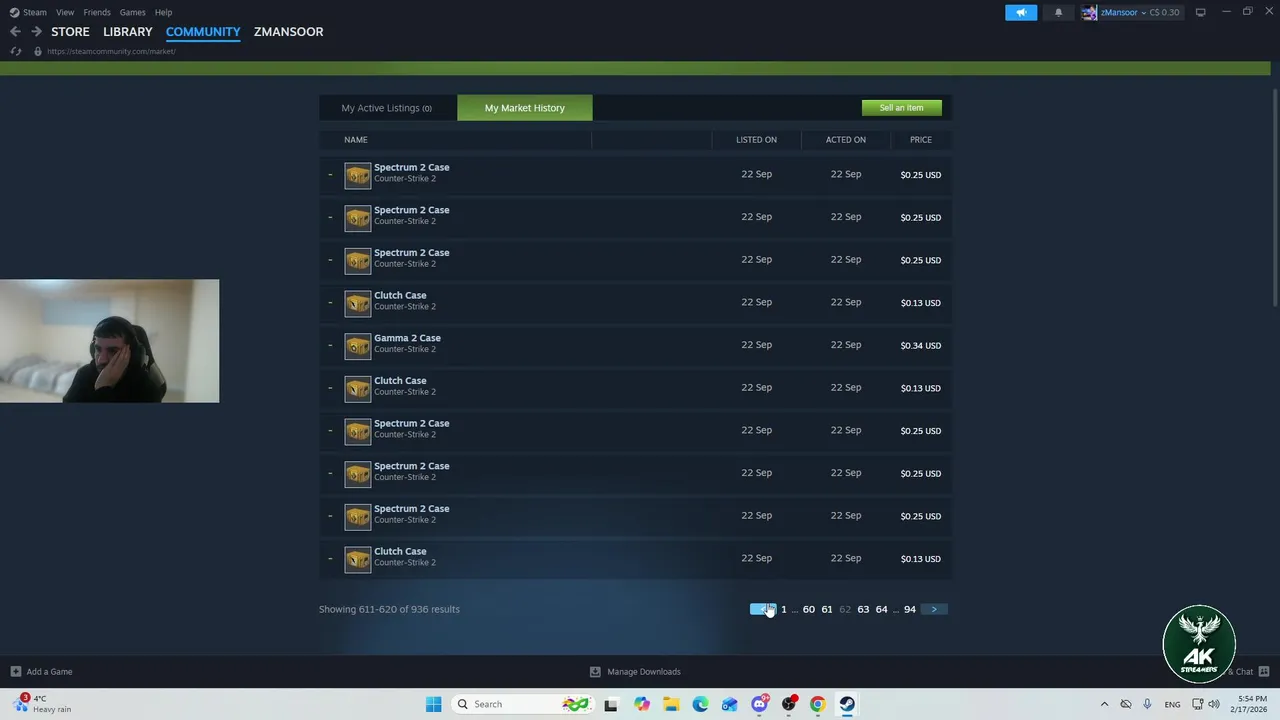
Task: Click the Showing 611-620 of 936 results text
Action: 389,609
